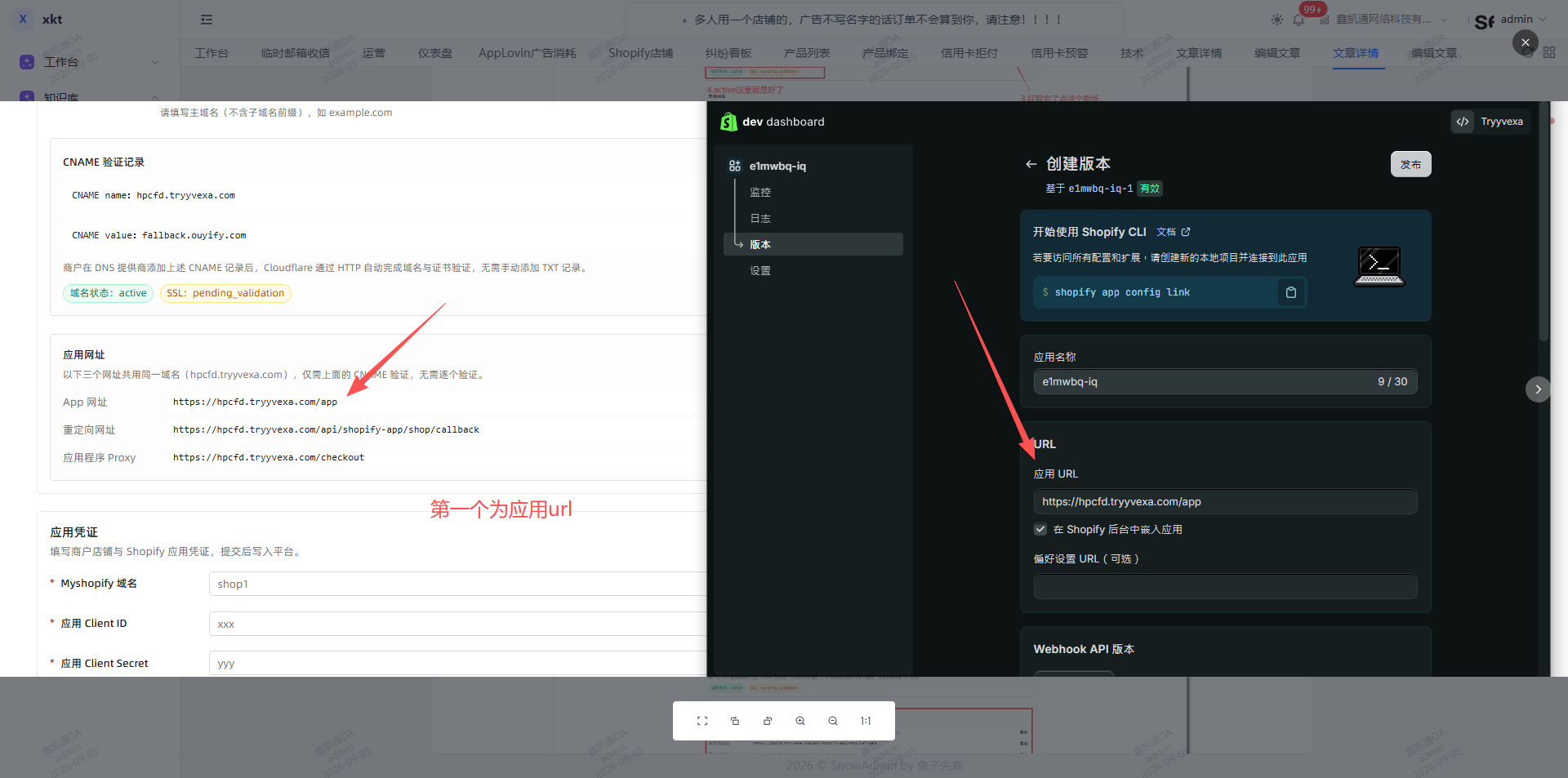Zoom in on the preview image
1568x778 pixels.
pyautogui.click(x=800, y=721)
